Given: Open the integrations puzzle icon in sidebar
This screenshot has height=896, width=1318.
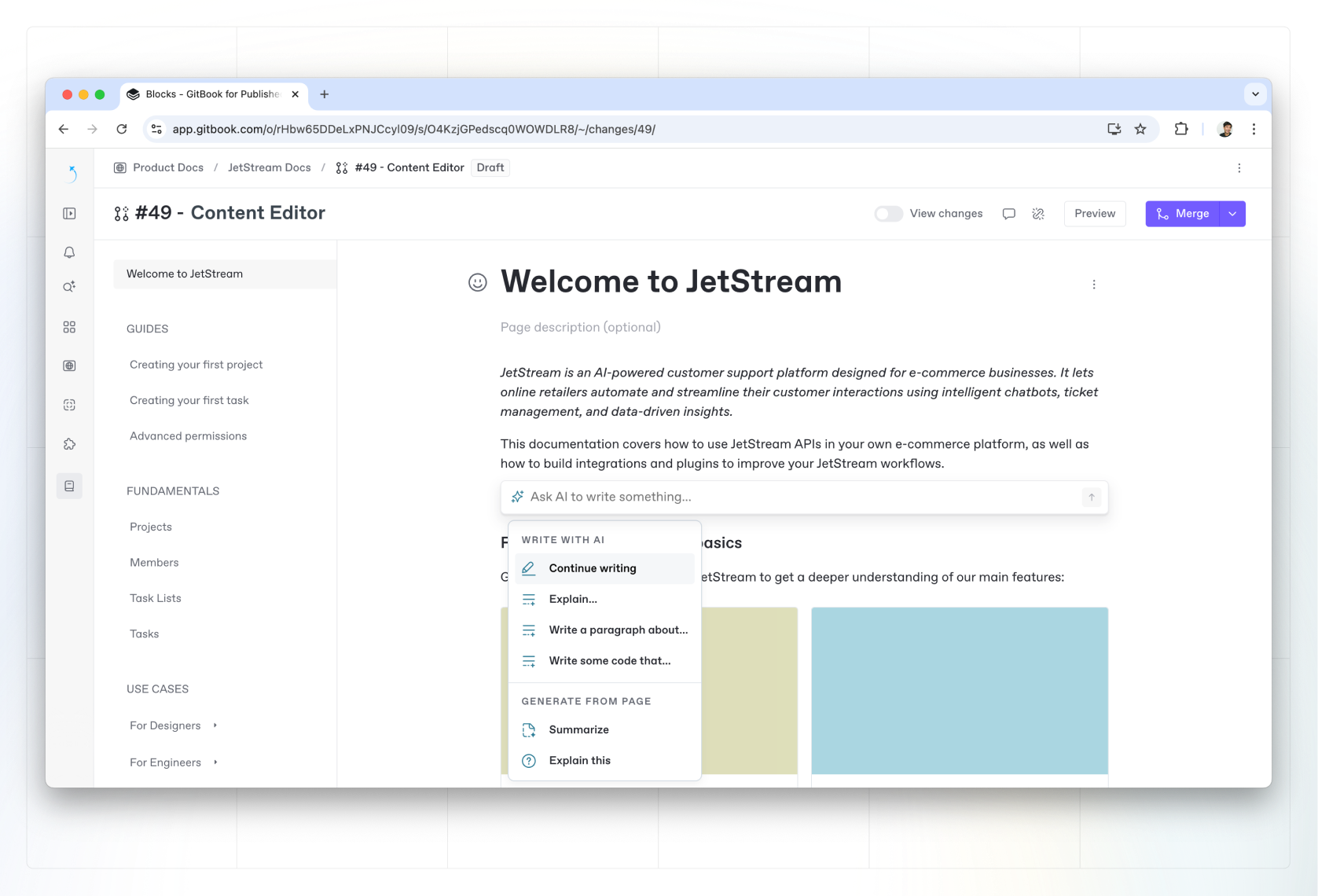Looking at the screenshot, I should 69,444.
